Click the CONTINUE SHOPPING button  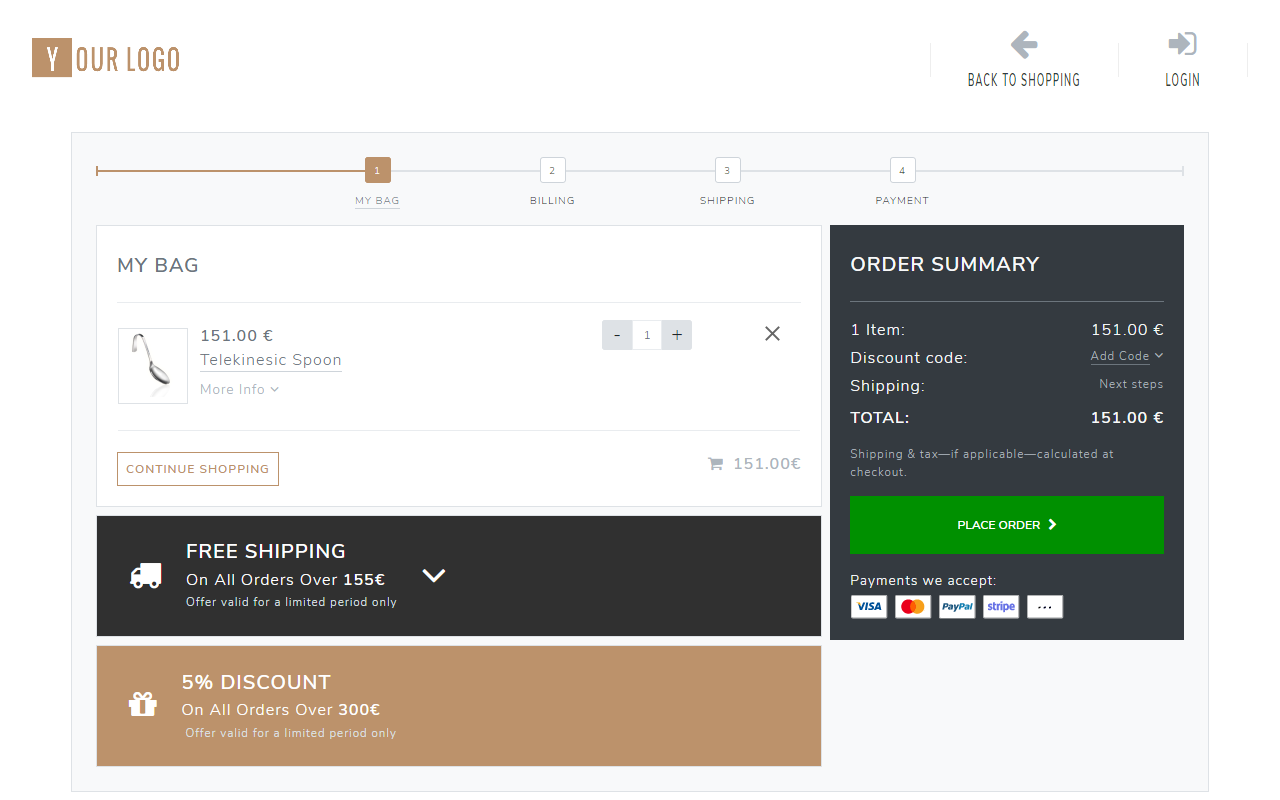[198, 469]
